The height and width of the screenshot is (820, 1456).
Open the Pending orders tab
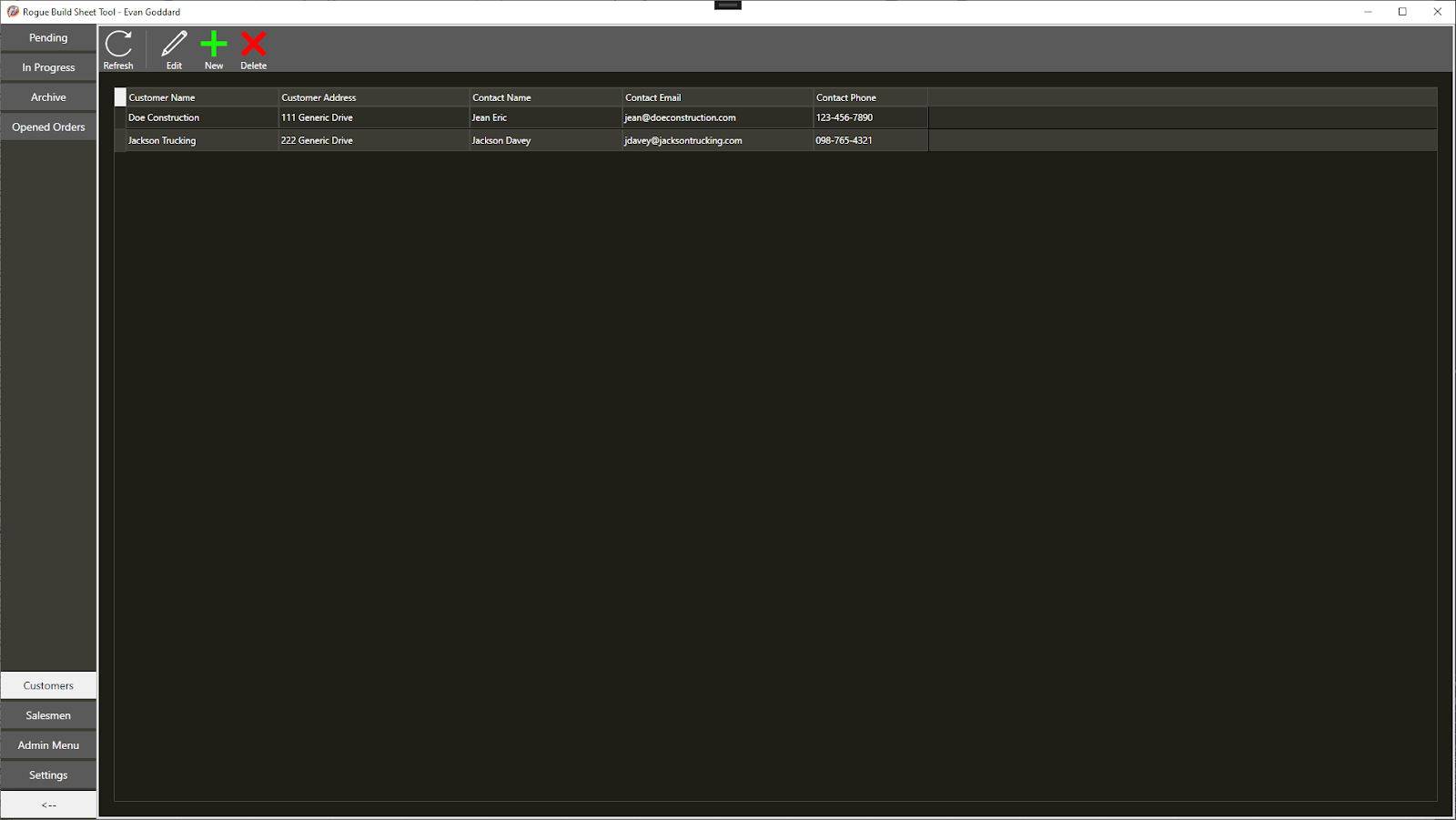click(x=48, y=38)
